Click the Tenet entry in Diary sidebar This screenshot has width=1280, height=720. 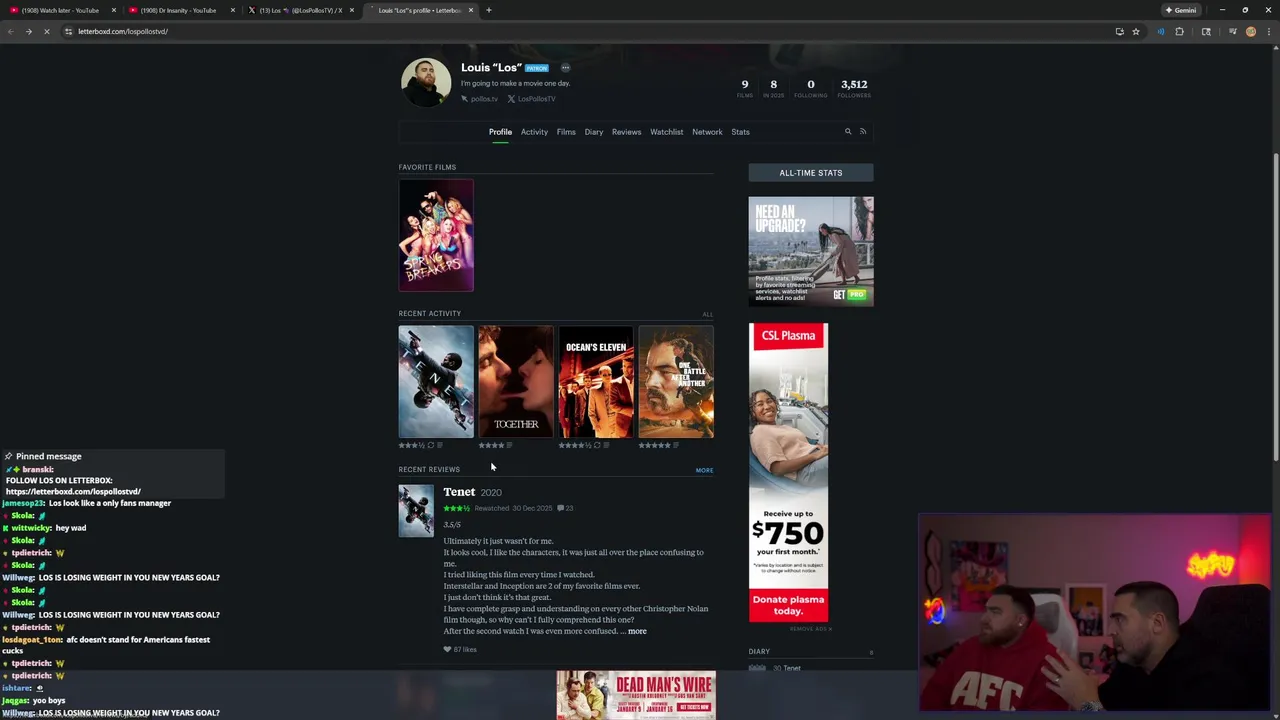tap(792, 668)
